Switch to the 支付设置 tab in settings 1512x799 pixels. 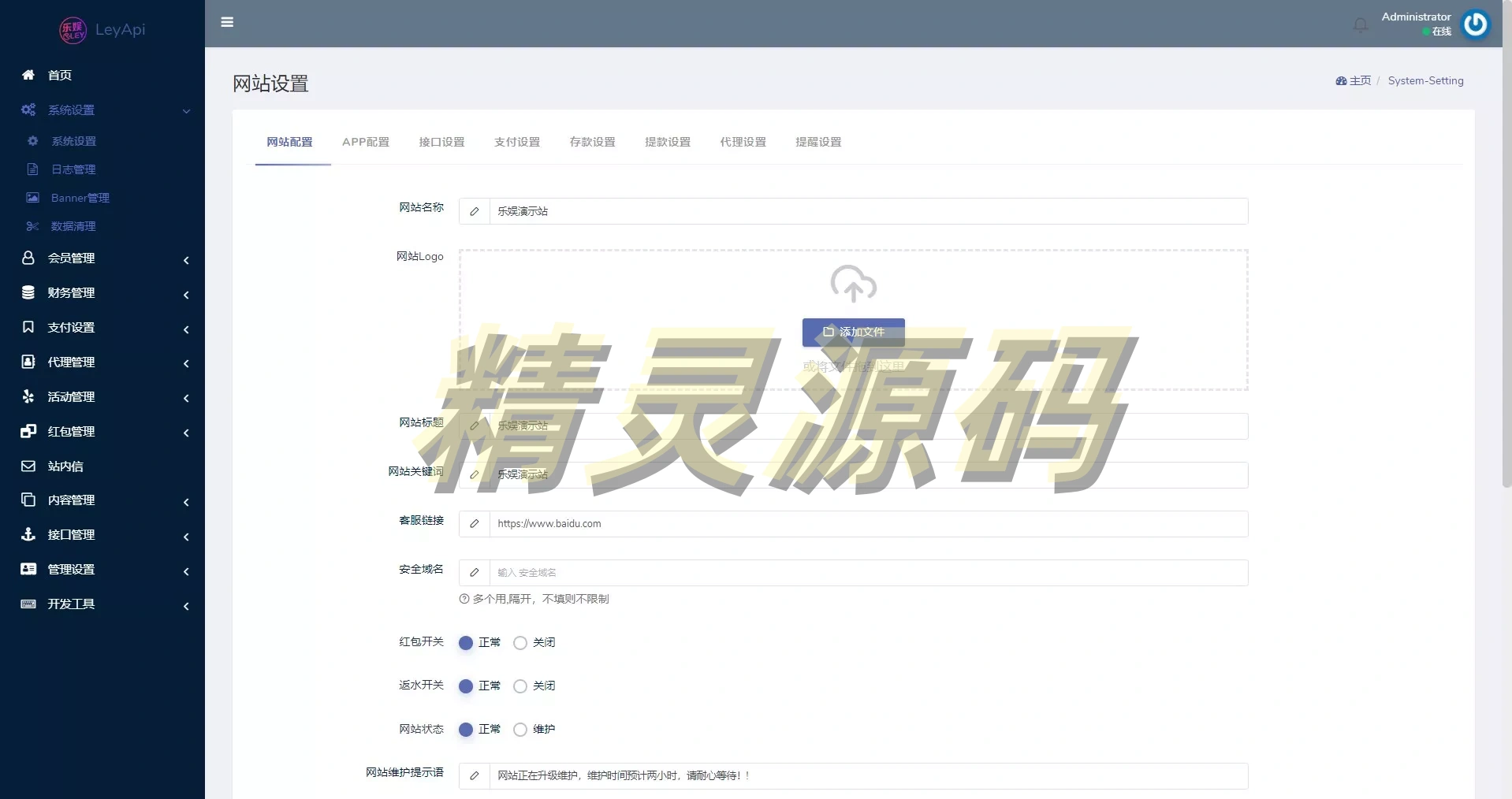point(517,142)
